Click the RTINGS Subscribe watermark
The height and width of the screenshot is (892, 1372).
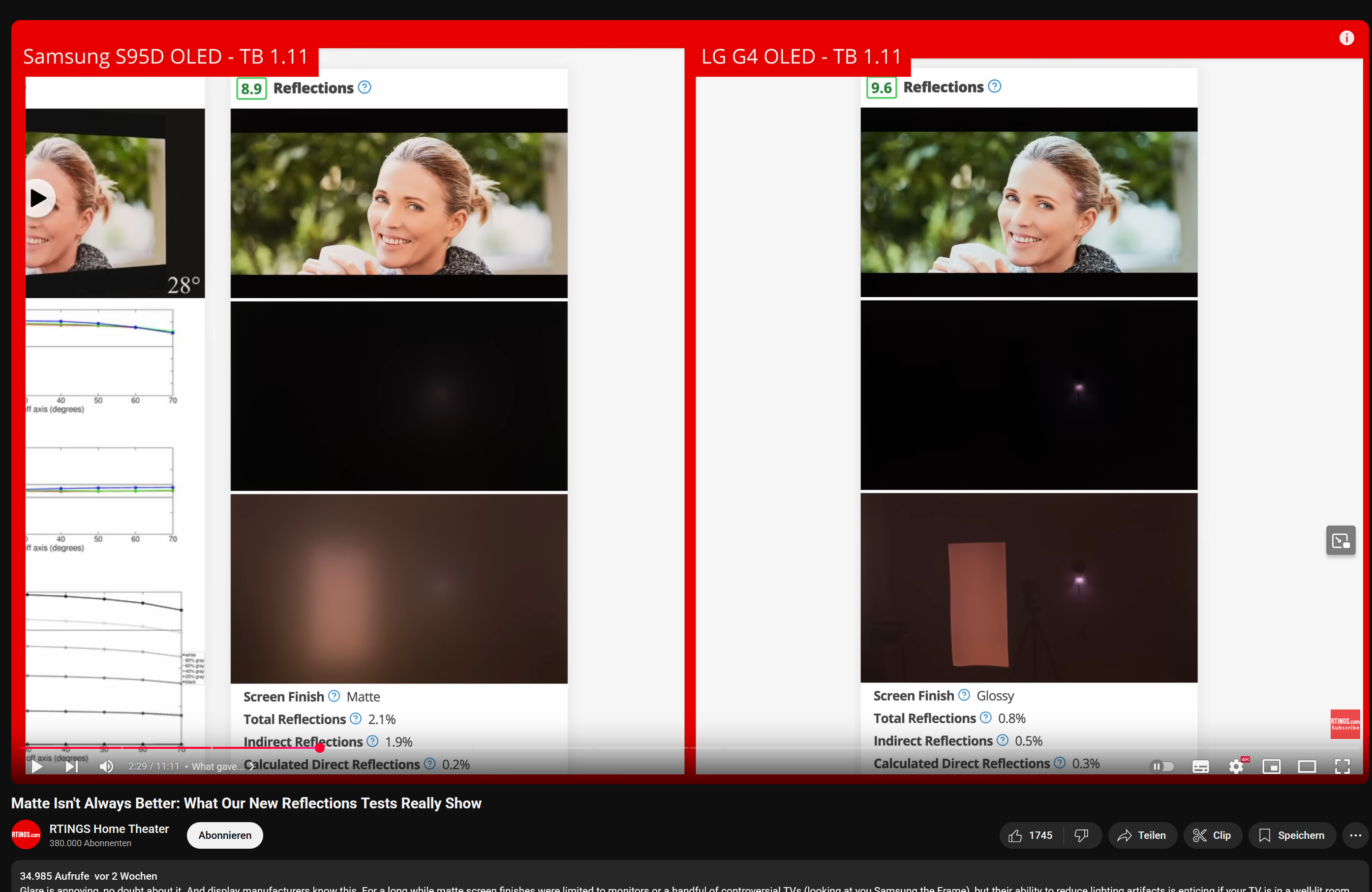pos(1344,724)
